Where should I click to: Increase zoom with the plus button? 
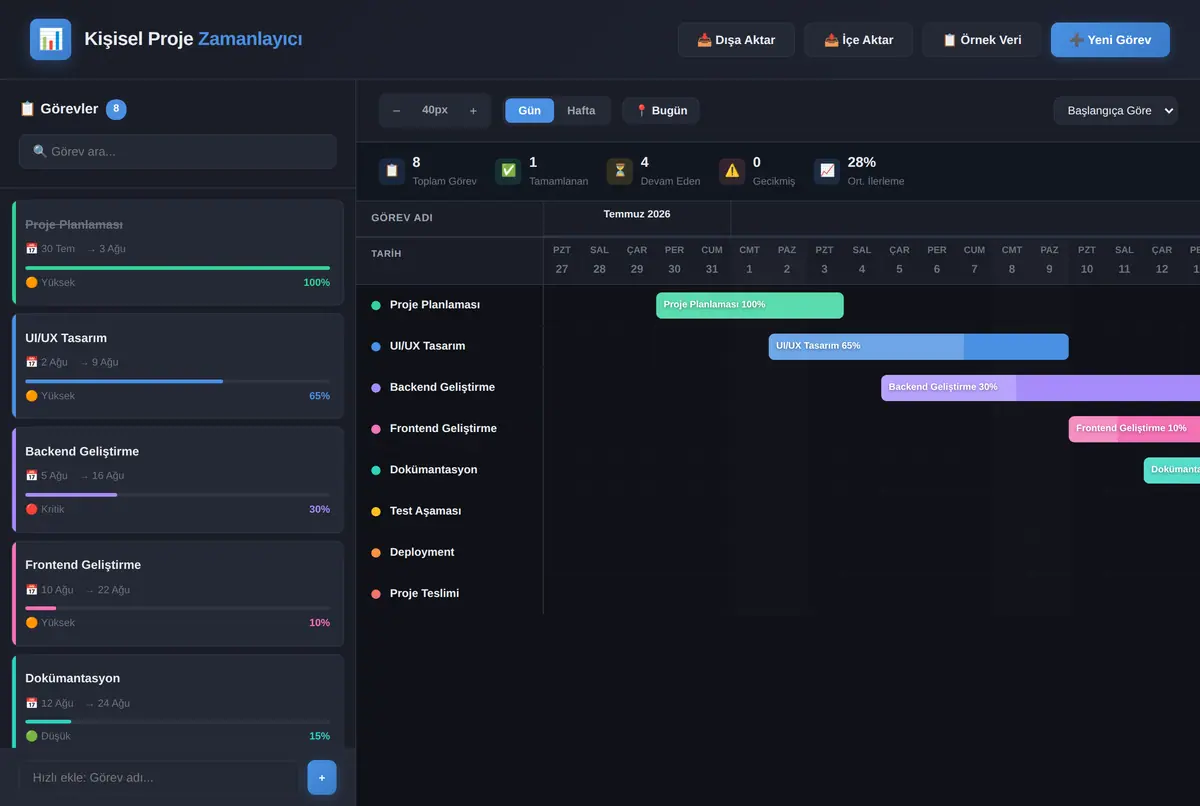tap(473, 110)
